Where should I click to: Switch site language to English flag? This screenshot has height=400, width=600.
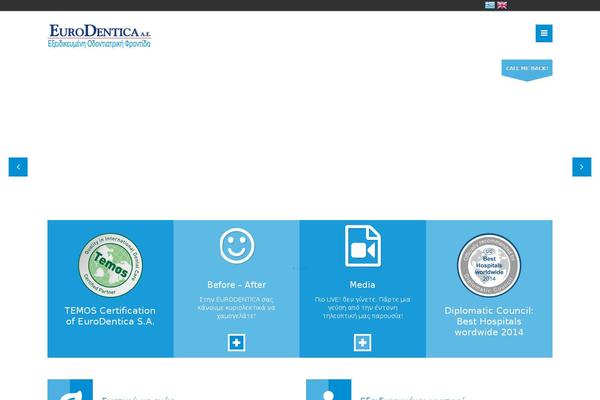(502, 5)
